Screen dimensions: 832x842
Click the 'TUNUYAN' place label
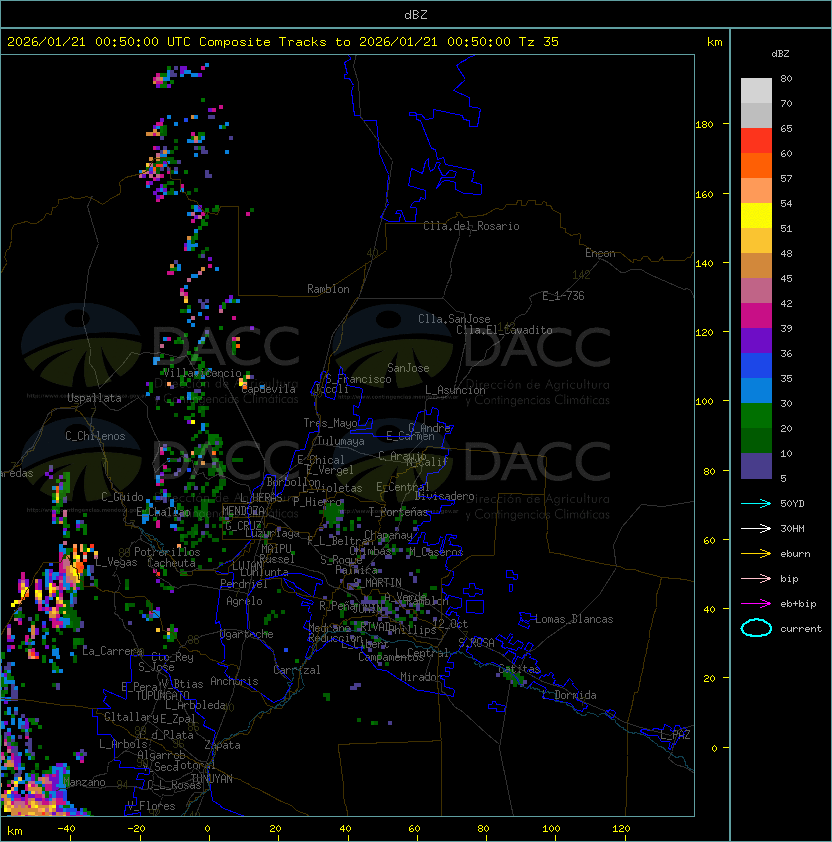click(212, 779)
